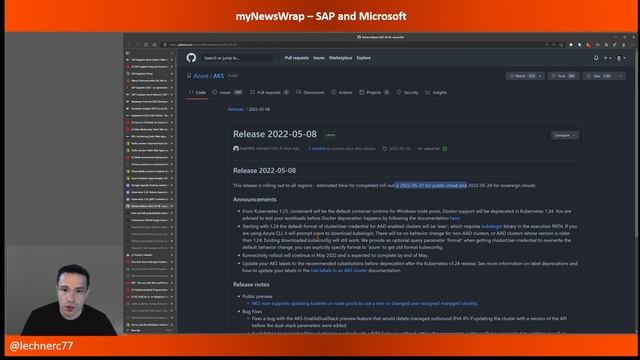Click the 2022-05-08 tag link in release metadata

point(397,149)
